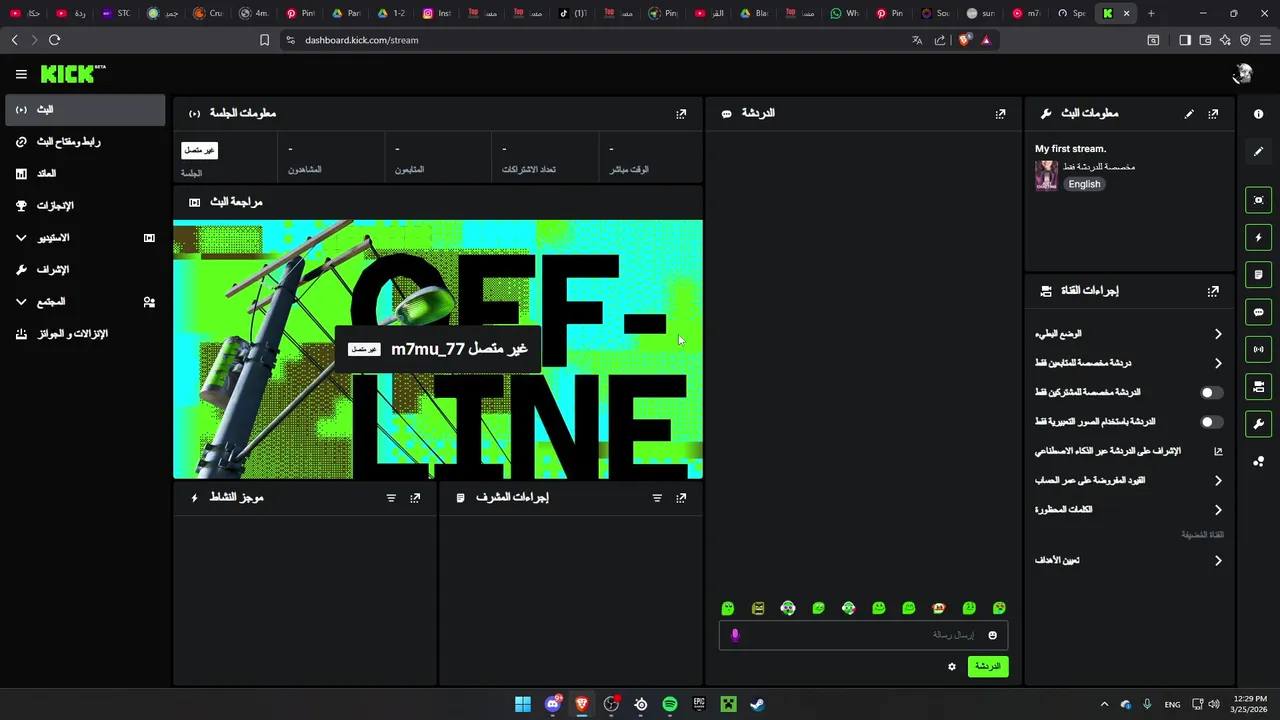The height and width of the screenshot is (720, 1280).
Task: Expand followers-only chat (للمتابعين فقط) options
Action: tap(1129, 363)
